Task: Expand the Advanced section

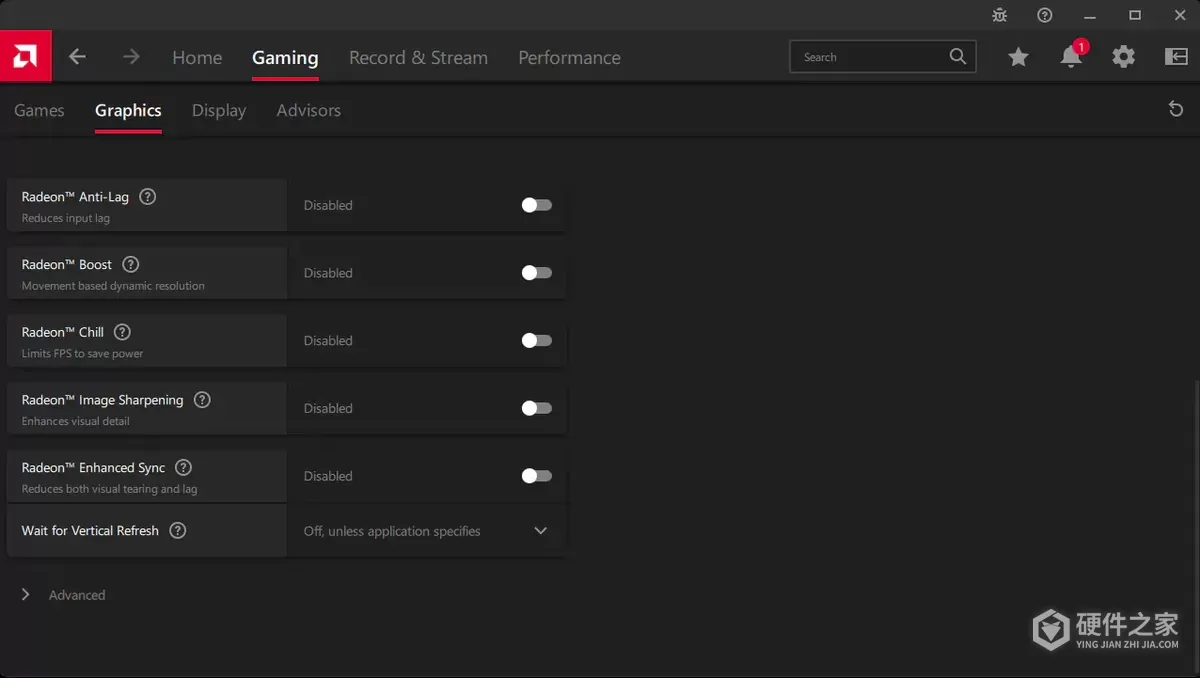Action: pos(63,595)
